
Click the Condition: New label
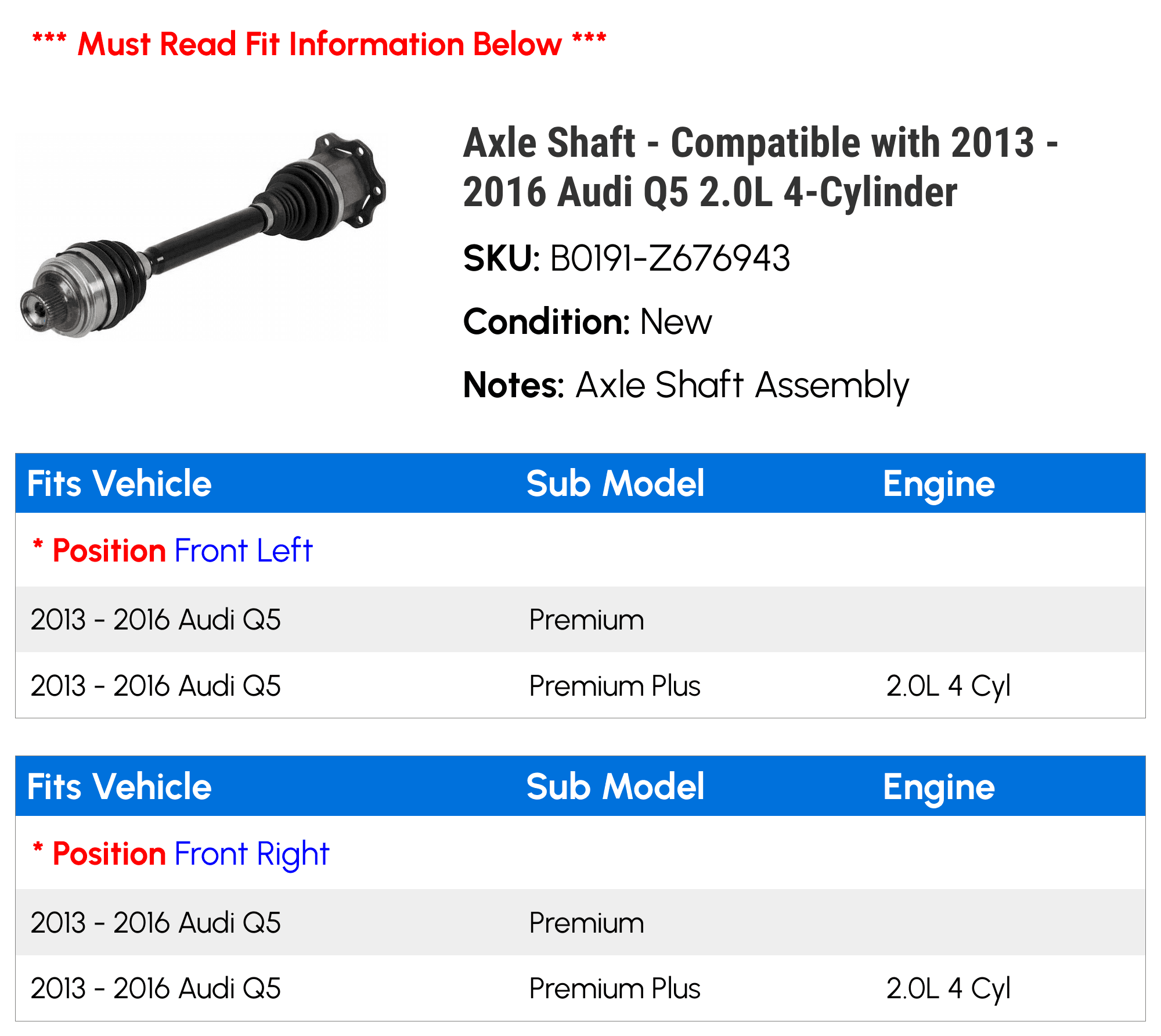[587, 322]
